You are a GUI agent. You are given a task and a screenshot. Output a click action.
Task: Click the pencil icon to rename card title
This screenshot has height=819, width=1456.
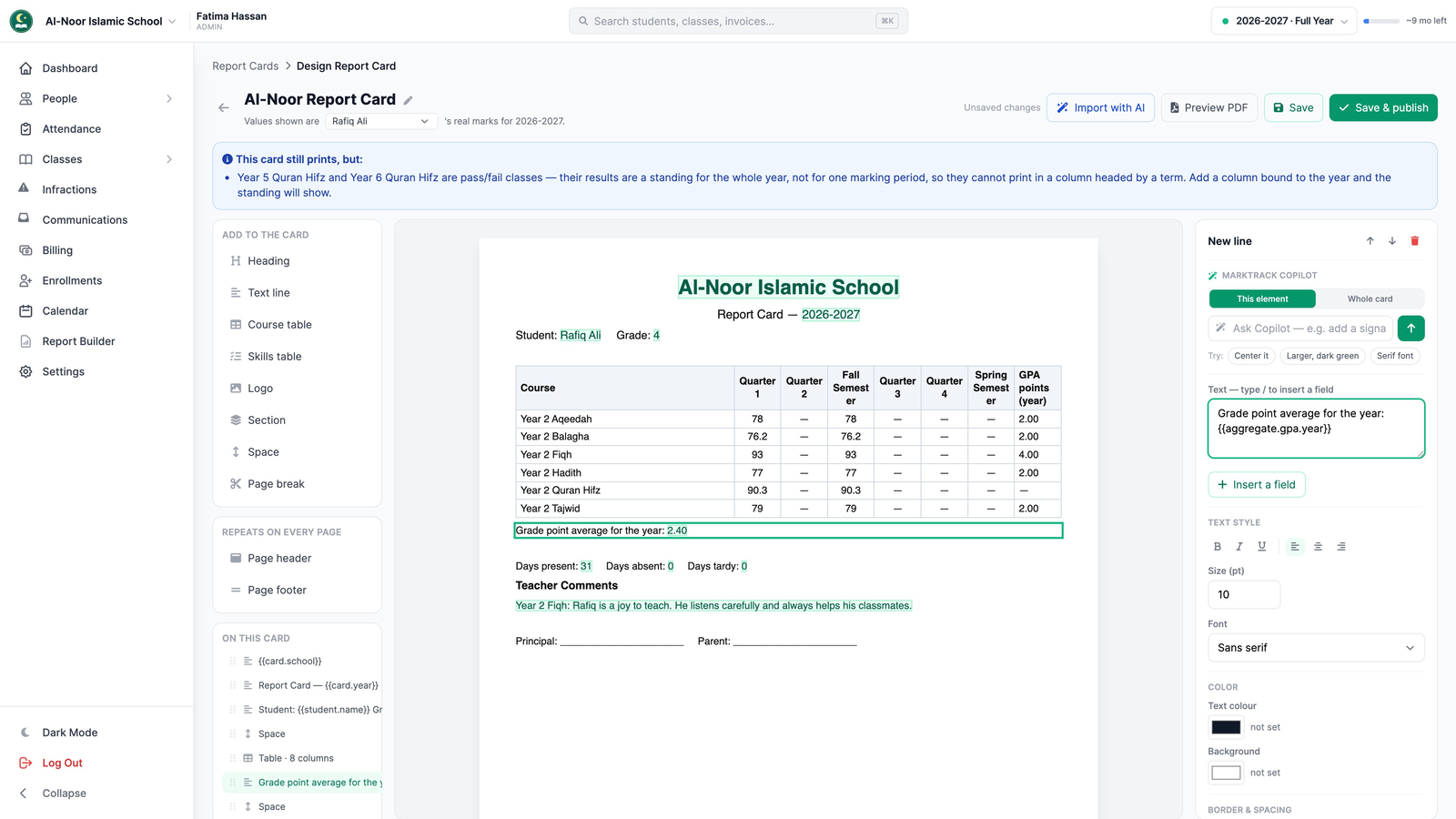pyautogui.click(x=409, y=100)
